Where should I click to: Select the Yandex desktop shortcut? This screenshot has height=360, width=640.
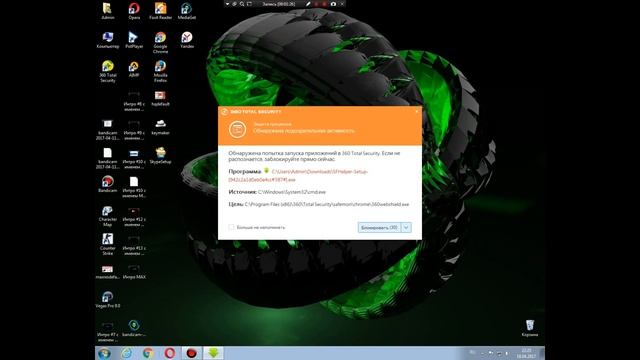point(187,40)
